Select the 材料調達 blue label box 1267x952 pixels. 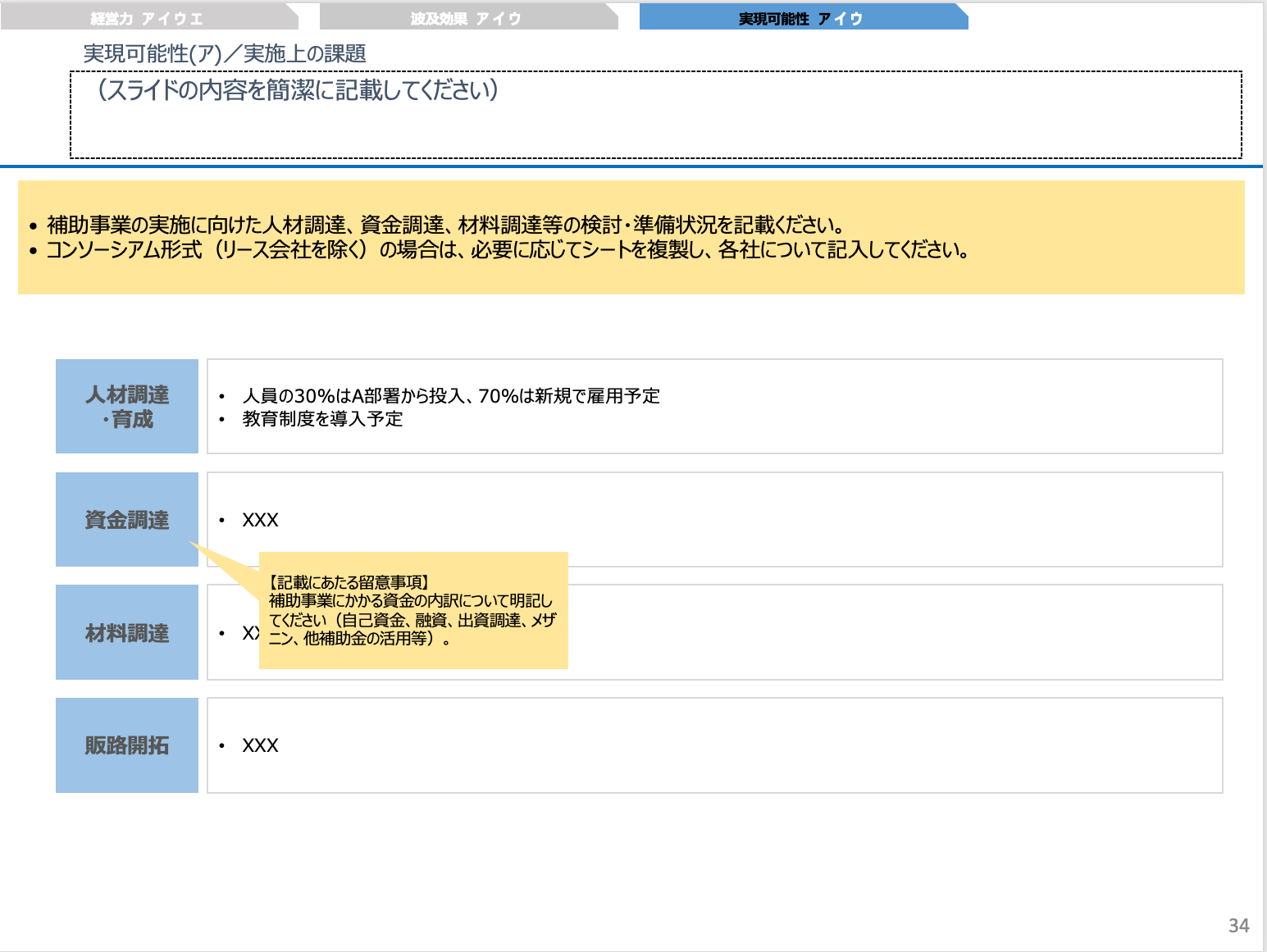[126, 631]
